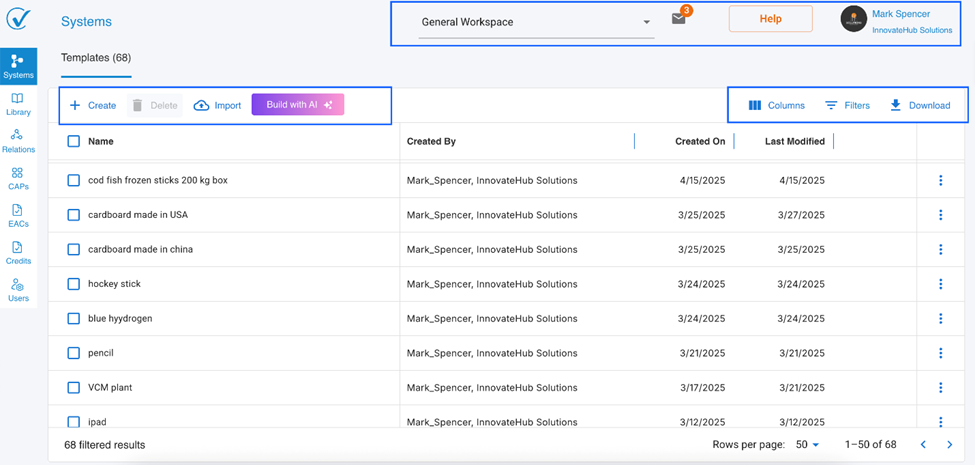975x465 pixels.
Task: Open the EACs sidebar section
Action: point(18,216)
